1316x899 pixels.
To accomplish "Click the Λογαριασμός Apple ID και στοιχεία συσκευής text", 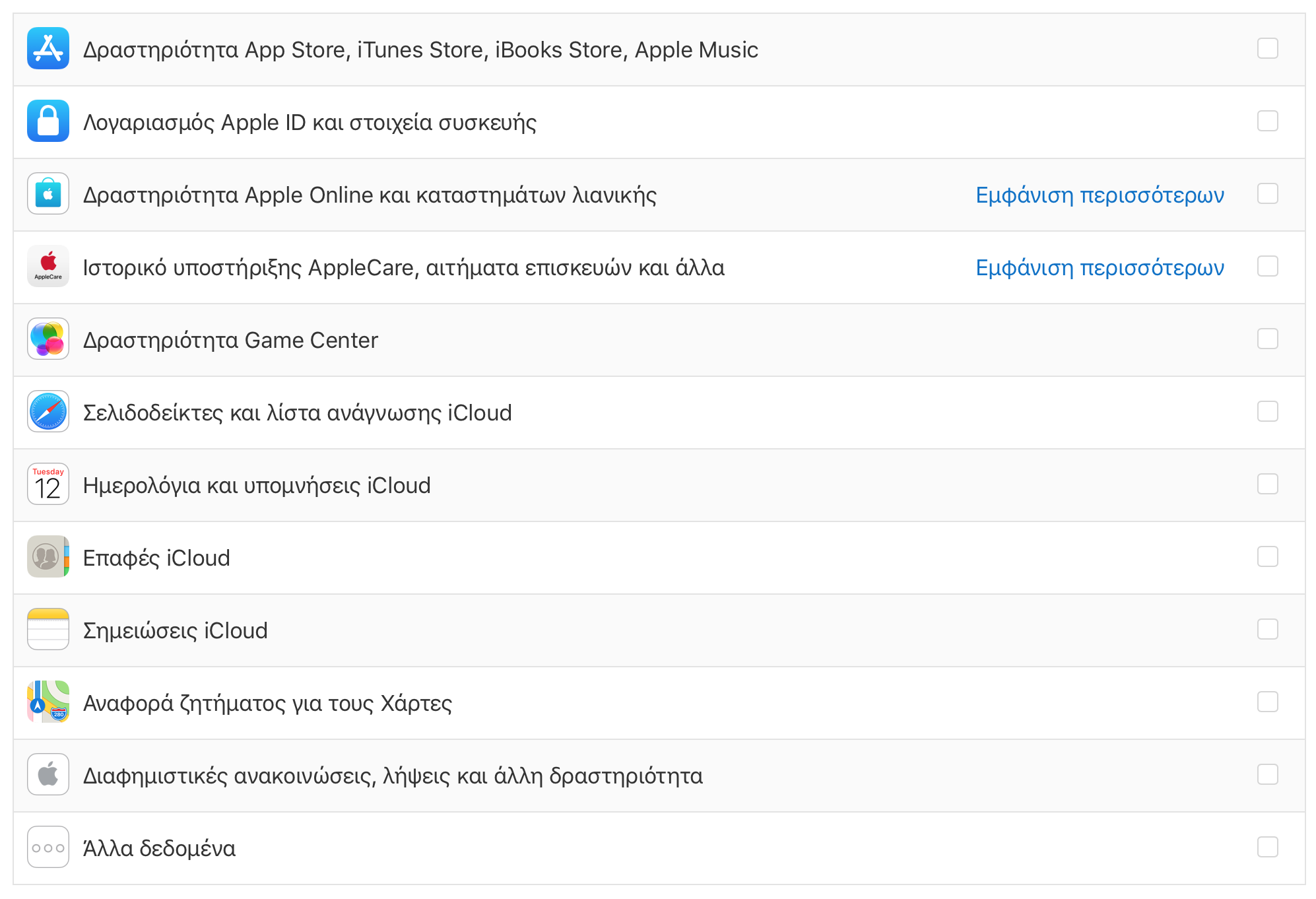I will 310,123.
